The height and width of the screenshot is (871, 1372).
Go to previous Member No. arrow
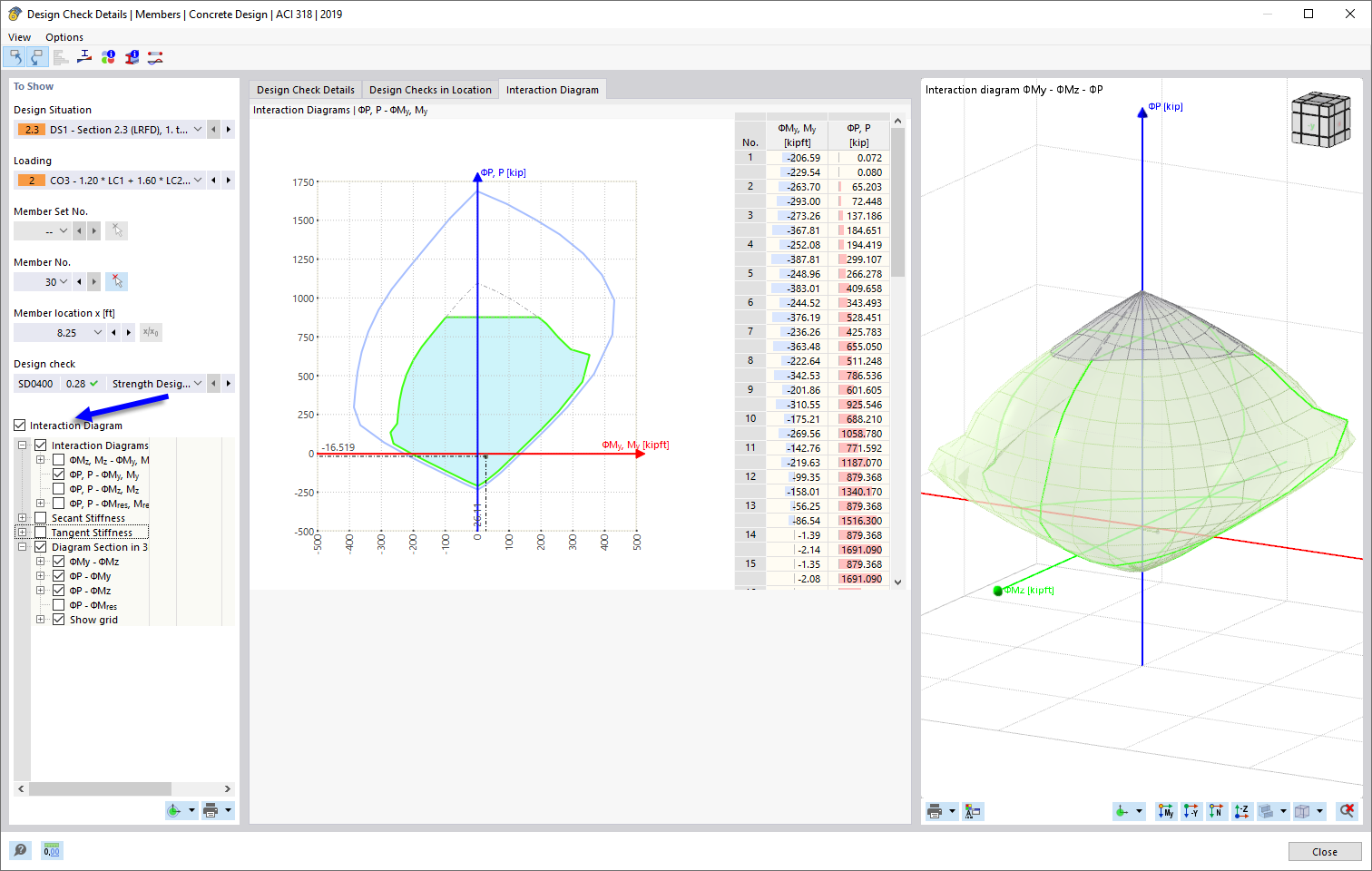(x=80, y=282)
